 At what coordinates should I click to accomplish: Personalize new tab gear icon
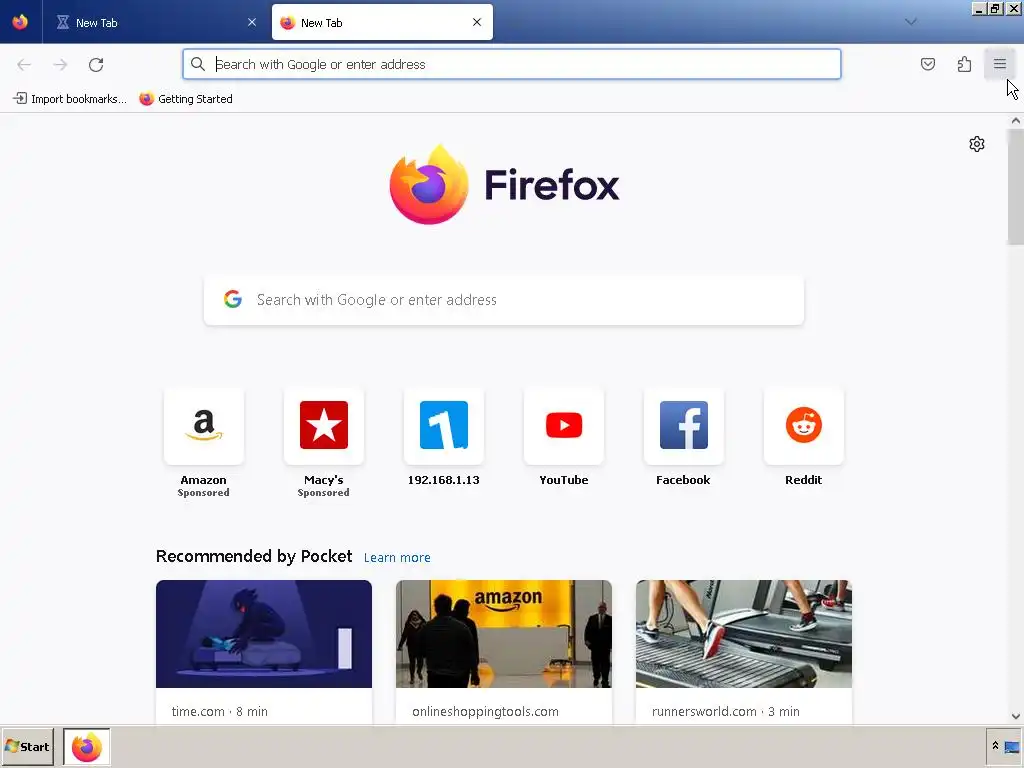click(976, 144)
